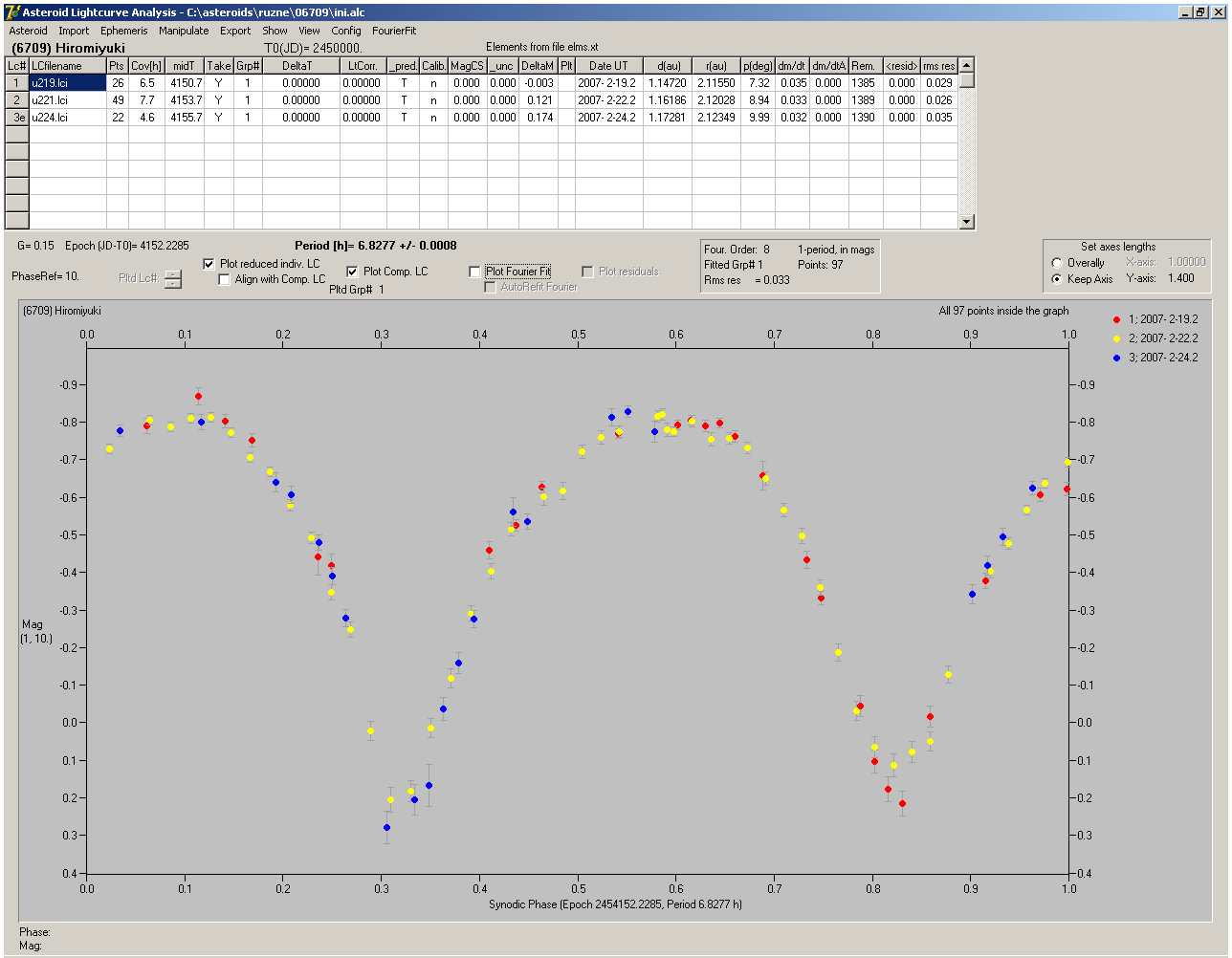Open the Ephemeris menu
Image resolution: width=1232 pixels, height=958 pixels.
123,31
